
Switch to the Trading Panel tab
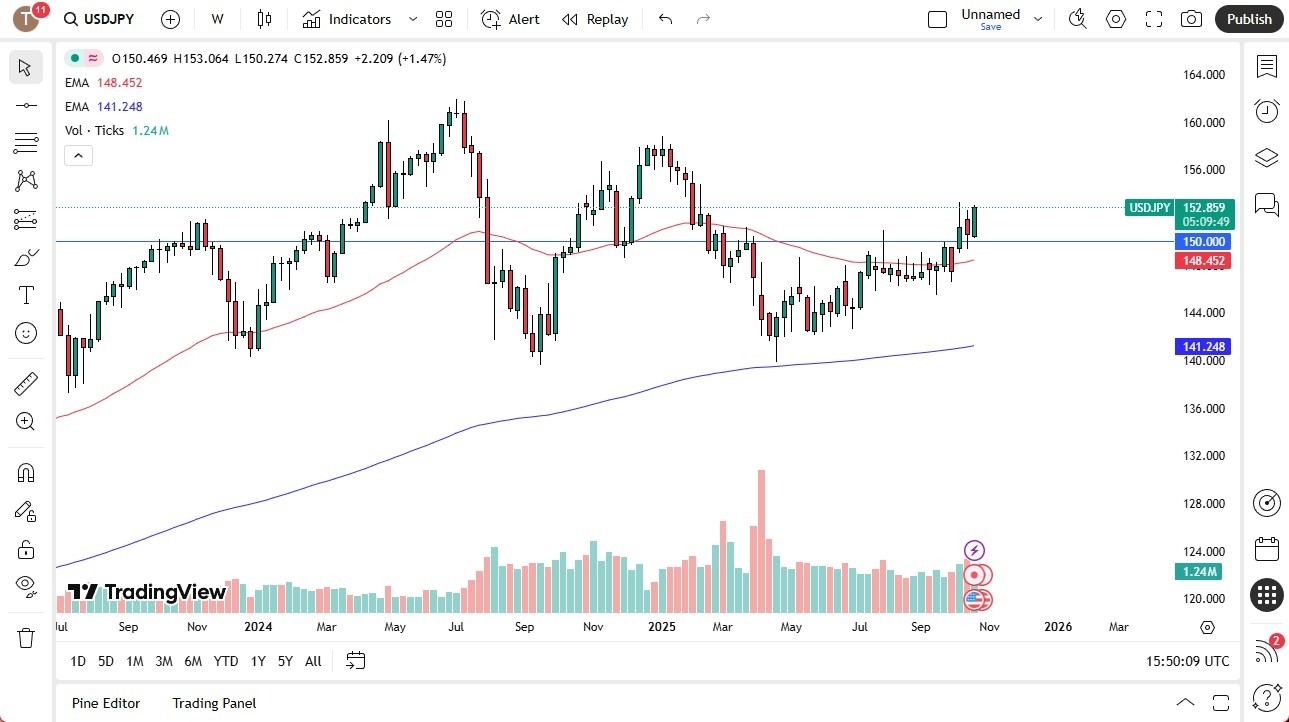pyautogui.click(x=213, y=703)
